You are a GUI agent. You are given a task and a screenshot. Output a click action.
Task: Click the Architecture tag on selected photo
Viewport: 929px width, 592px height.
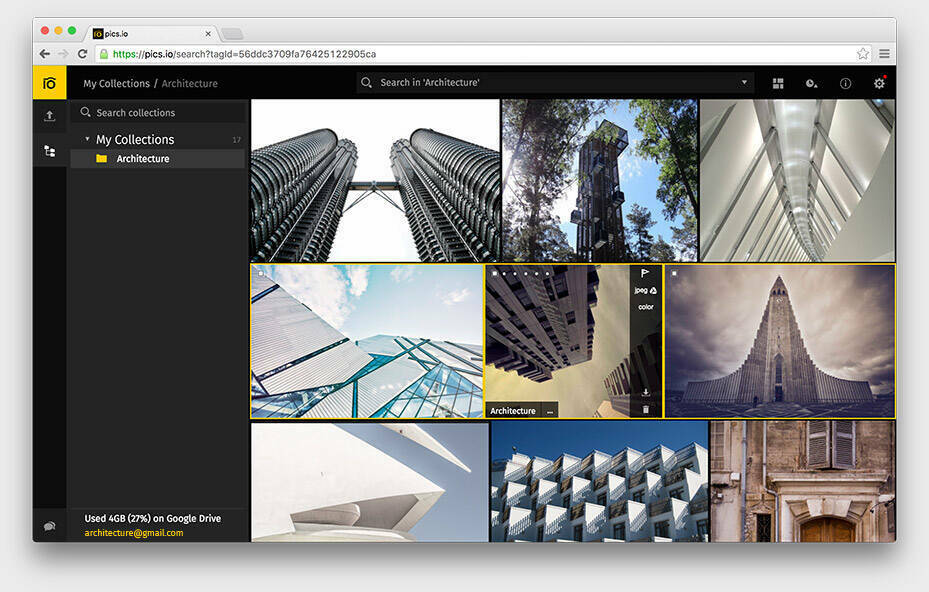(513, 411)
